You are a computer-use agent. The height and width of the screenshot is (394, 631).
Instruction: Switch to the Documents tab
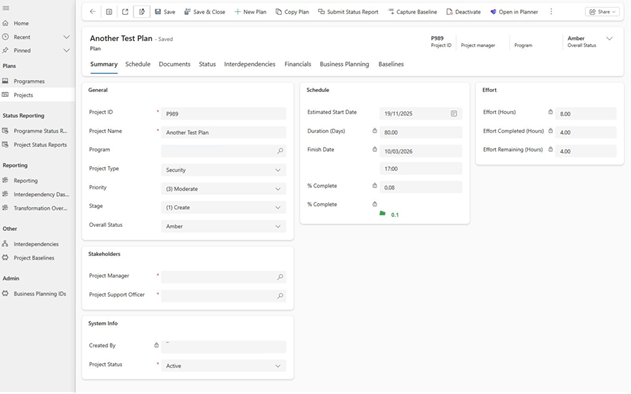(x=174, y=64)
